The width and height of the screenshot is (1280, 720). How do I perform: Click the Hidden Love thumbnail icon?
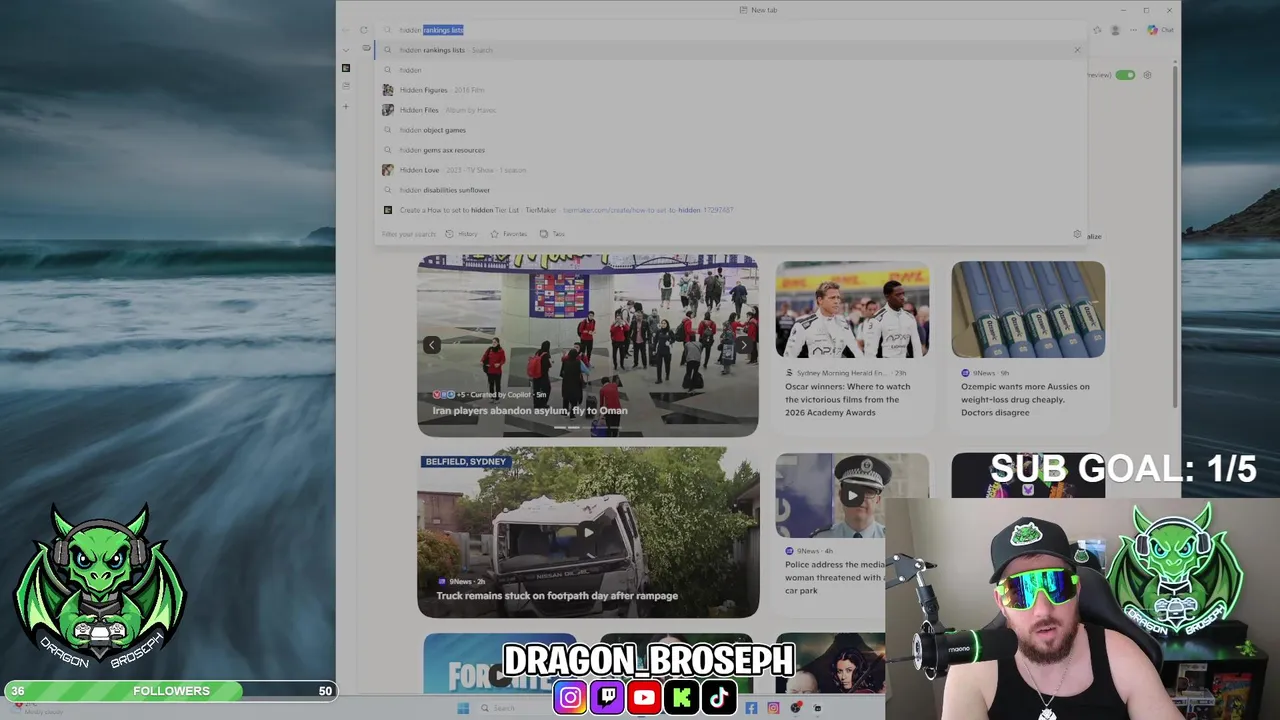[388, 170]
